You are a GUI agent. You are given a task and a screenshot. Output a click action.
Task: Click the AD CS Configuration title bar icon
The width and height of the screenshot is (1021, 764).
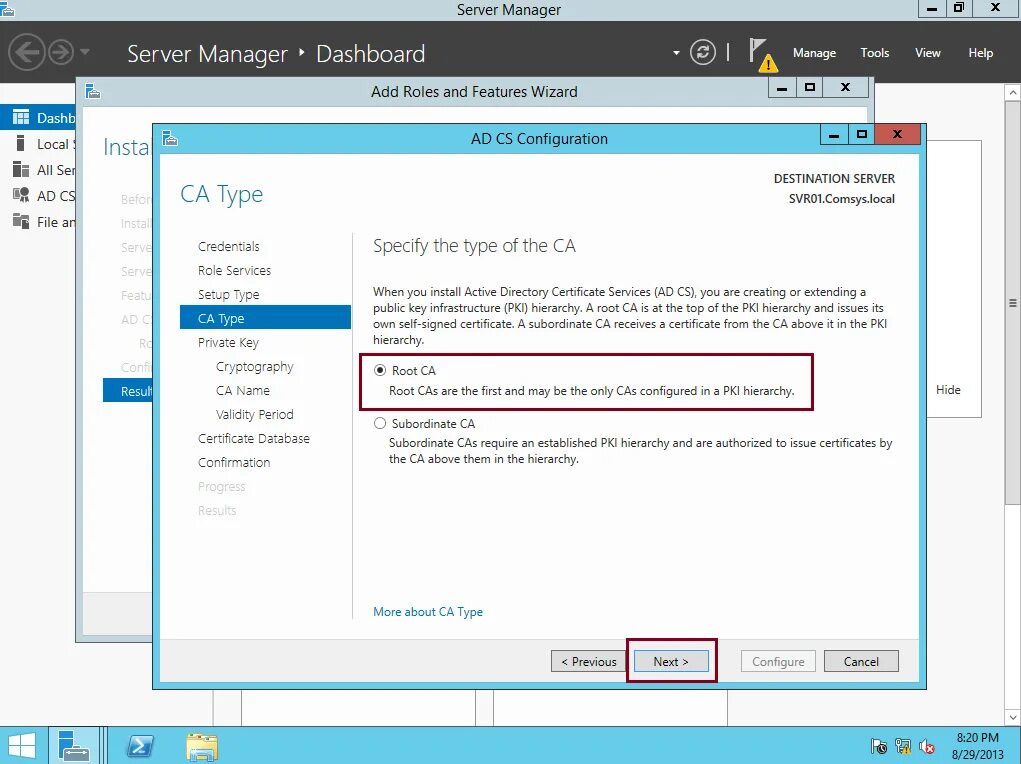[170, 138]
